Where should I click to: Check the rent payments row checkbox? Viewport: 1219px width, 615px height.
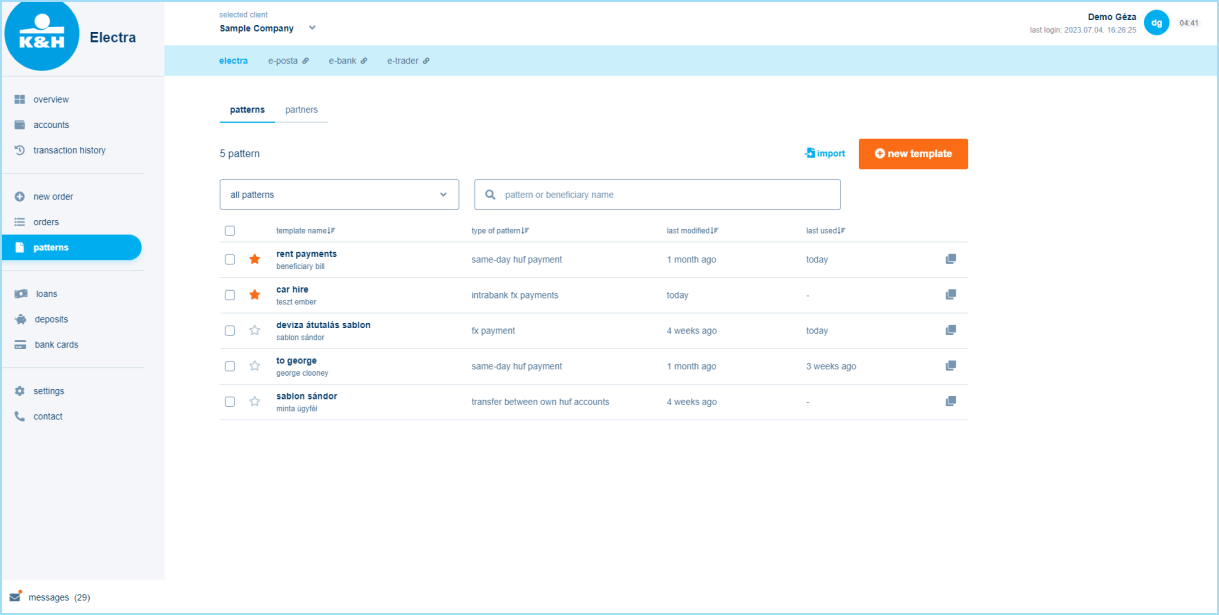pyautogui.click(x=230, y=259)
